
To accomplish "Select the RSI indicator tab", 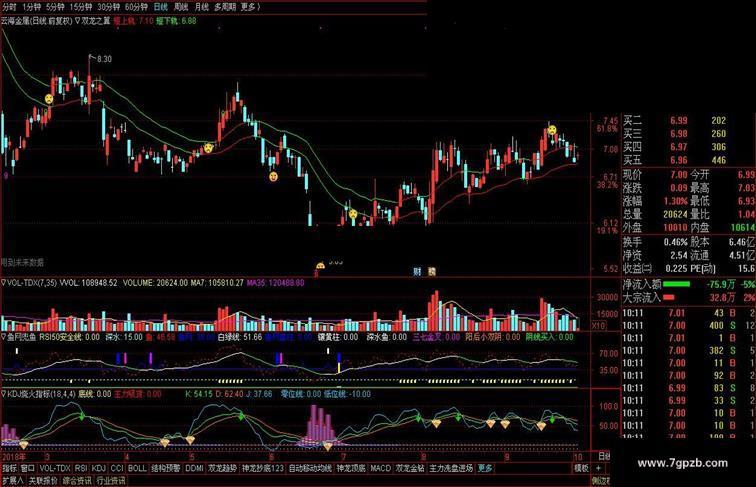I will pos(81,468).
